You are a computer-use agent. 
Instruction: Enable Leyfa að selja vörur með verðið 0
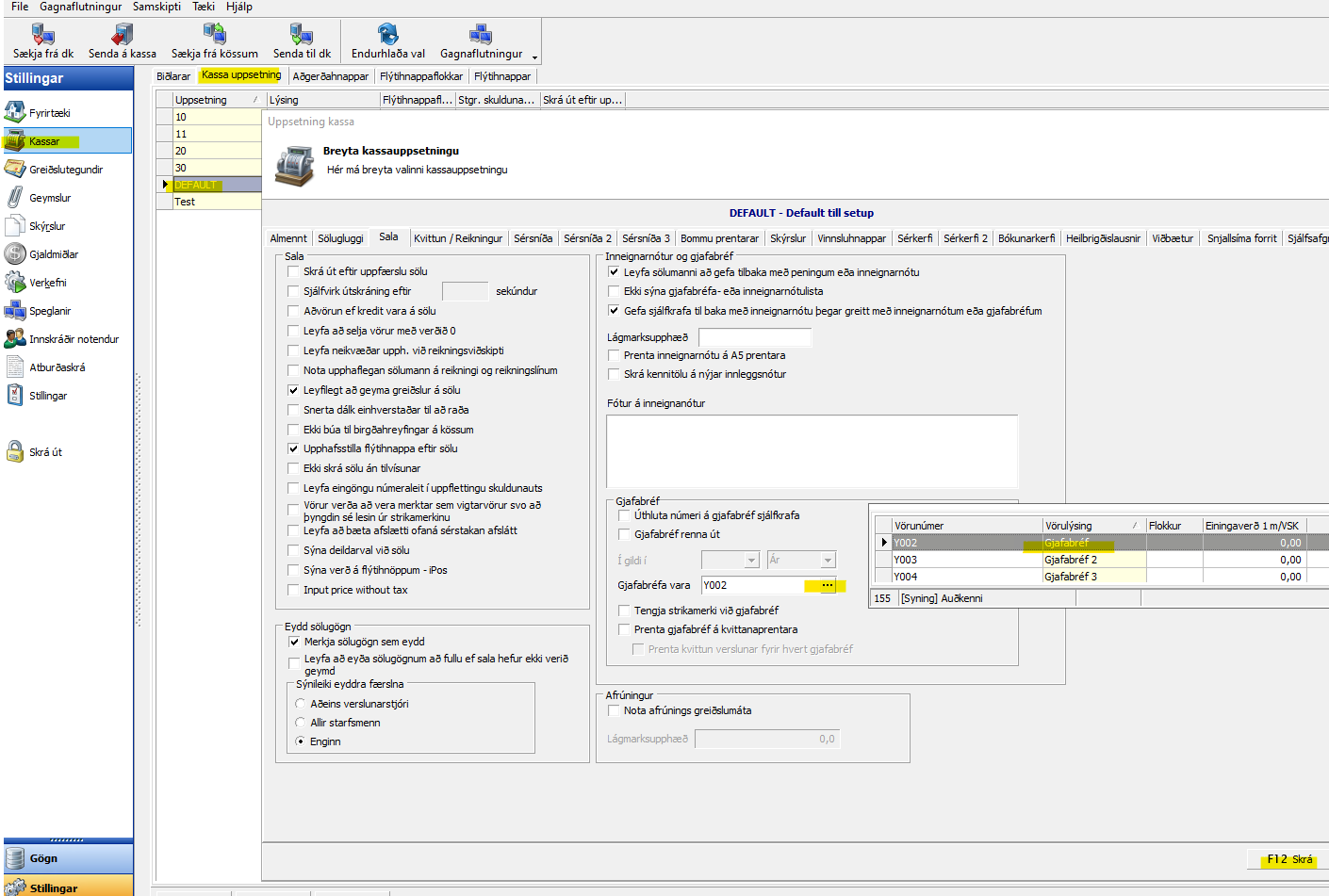coord(293,331)
